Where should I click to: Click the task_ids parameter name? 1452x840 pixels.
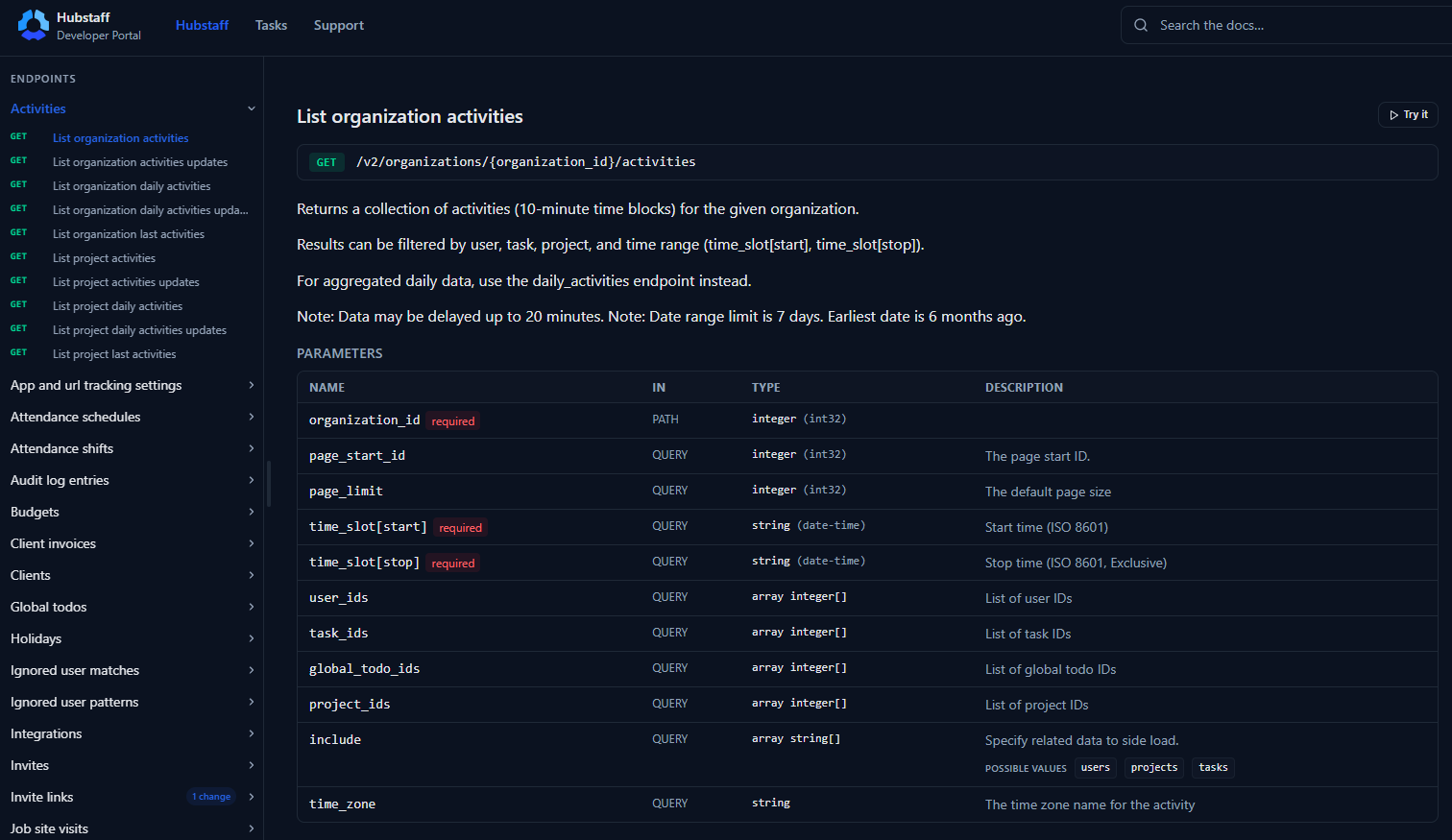pos(339,634)
